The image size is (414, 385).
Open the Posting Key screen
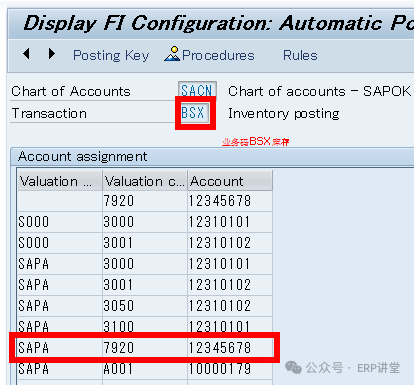point(111,55)
